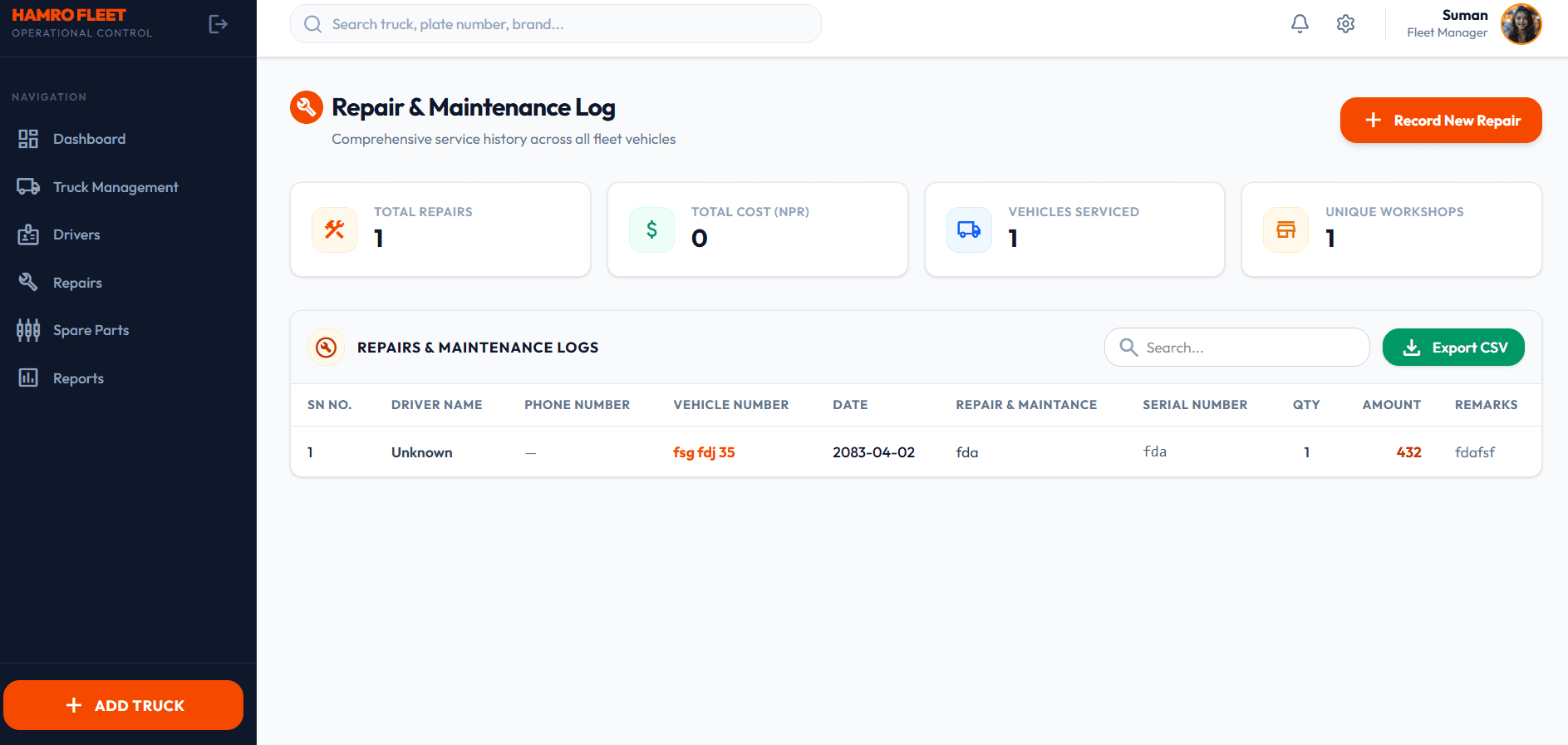1568x745 pixels.
Task: Open vehicle link fsg fdj 35
Action: pos(704,452)
